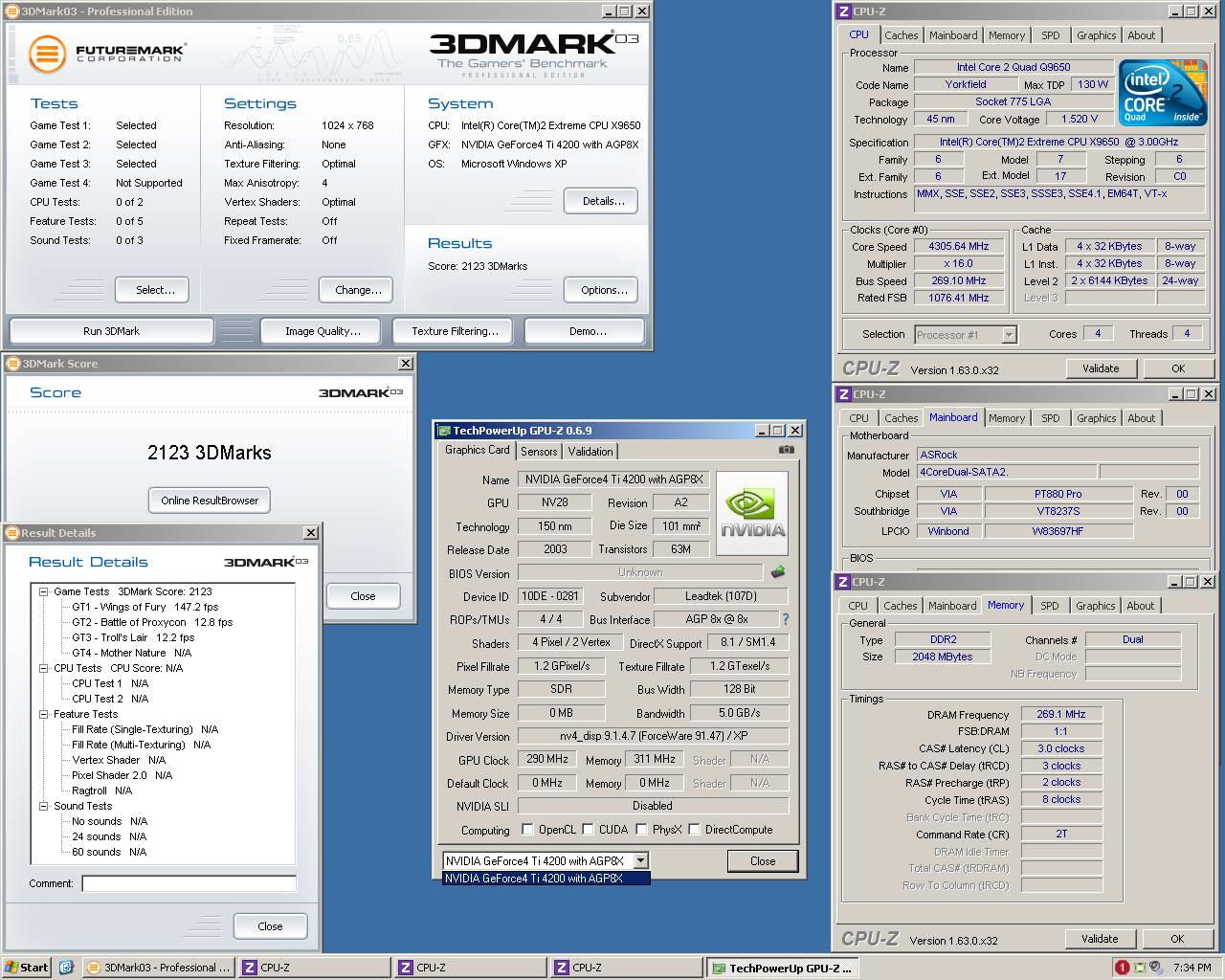Switch to 3DMark03 taskbar button
The height and width of the screenshot is (980, 1225).
click(158, 968)
